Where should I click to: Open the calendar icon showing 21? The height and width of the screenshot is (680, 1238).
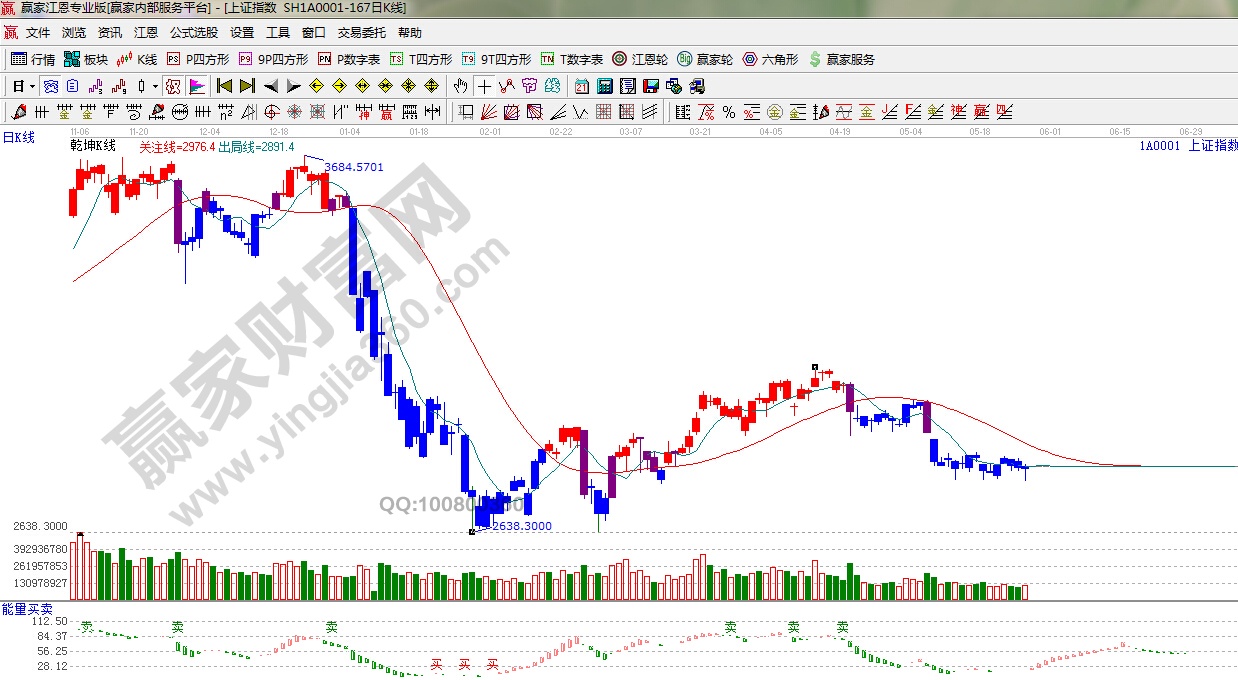pos(582,85)
